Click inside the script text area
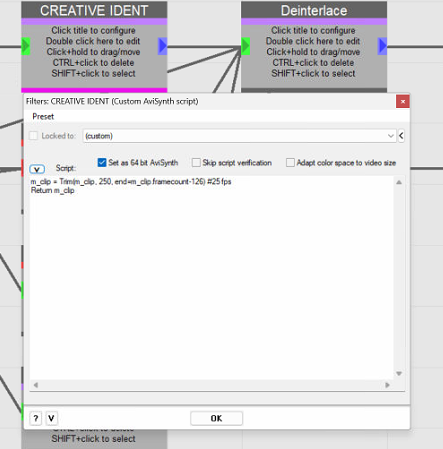 212,278
